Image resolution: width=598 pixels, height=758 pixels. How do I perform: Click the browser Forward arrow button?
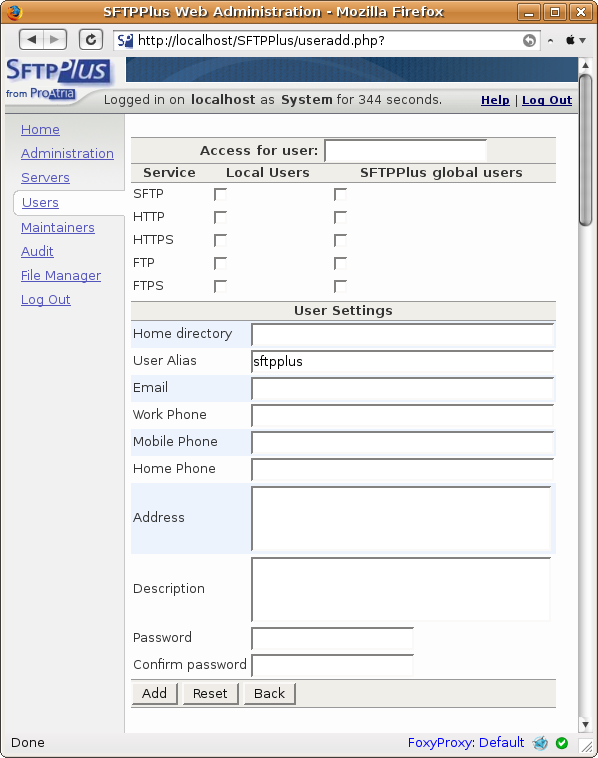point(55,40)
